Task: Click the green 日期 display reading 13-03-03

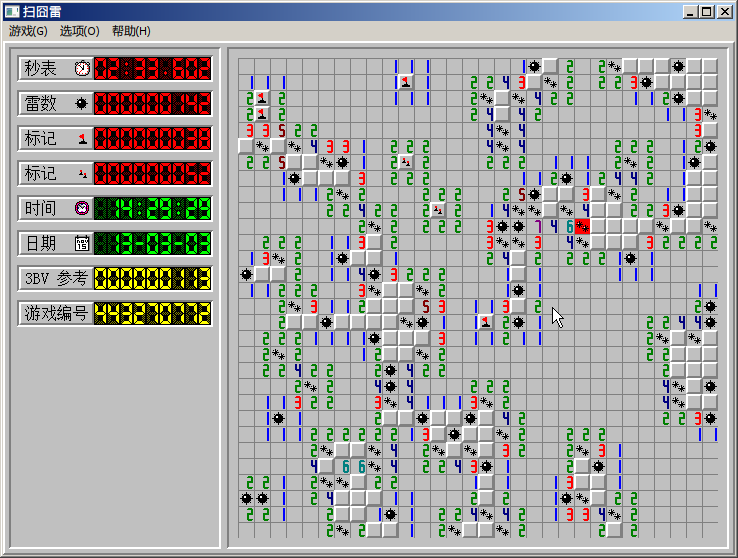Action: point(152,244)
